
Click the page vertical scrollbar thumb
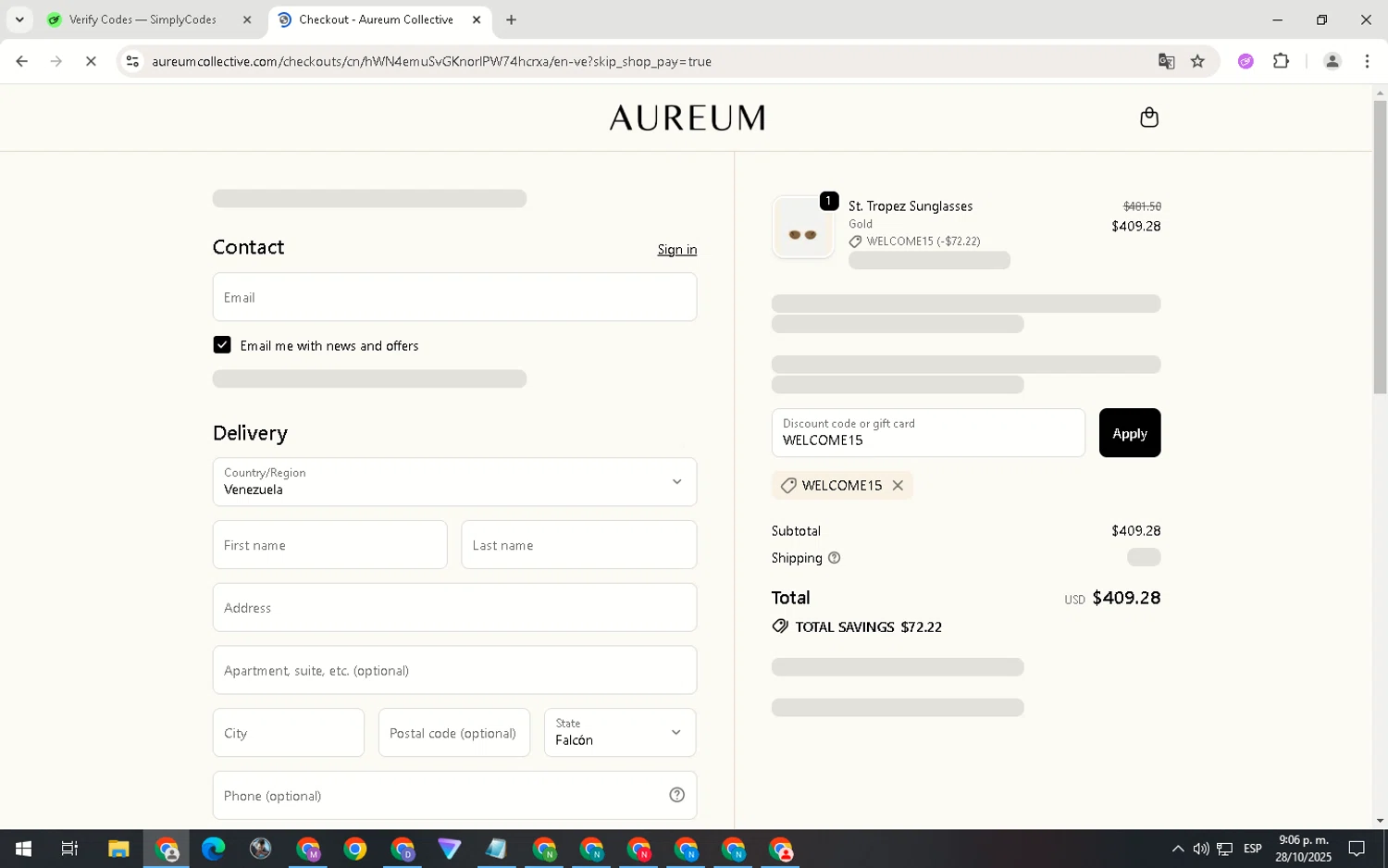click(x=1380, y=246)
